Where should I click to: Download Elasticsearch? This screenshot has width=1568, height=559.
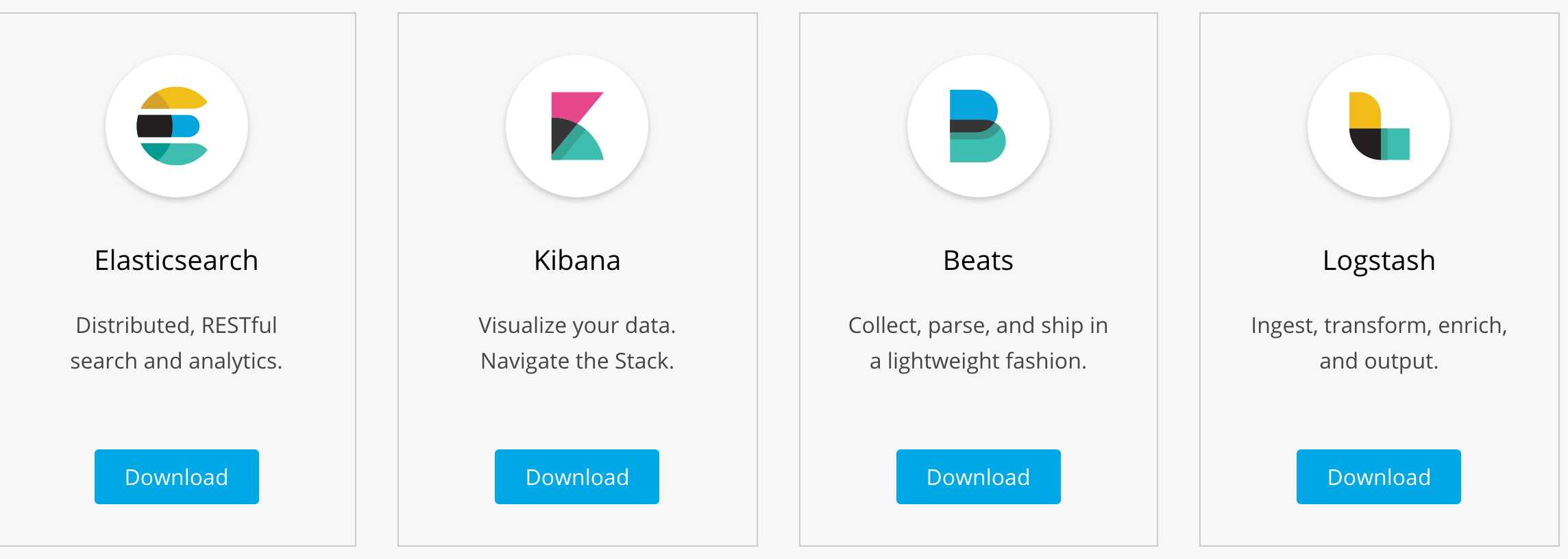tap(177, 477)
